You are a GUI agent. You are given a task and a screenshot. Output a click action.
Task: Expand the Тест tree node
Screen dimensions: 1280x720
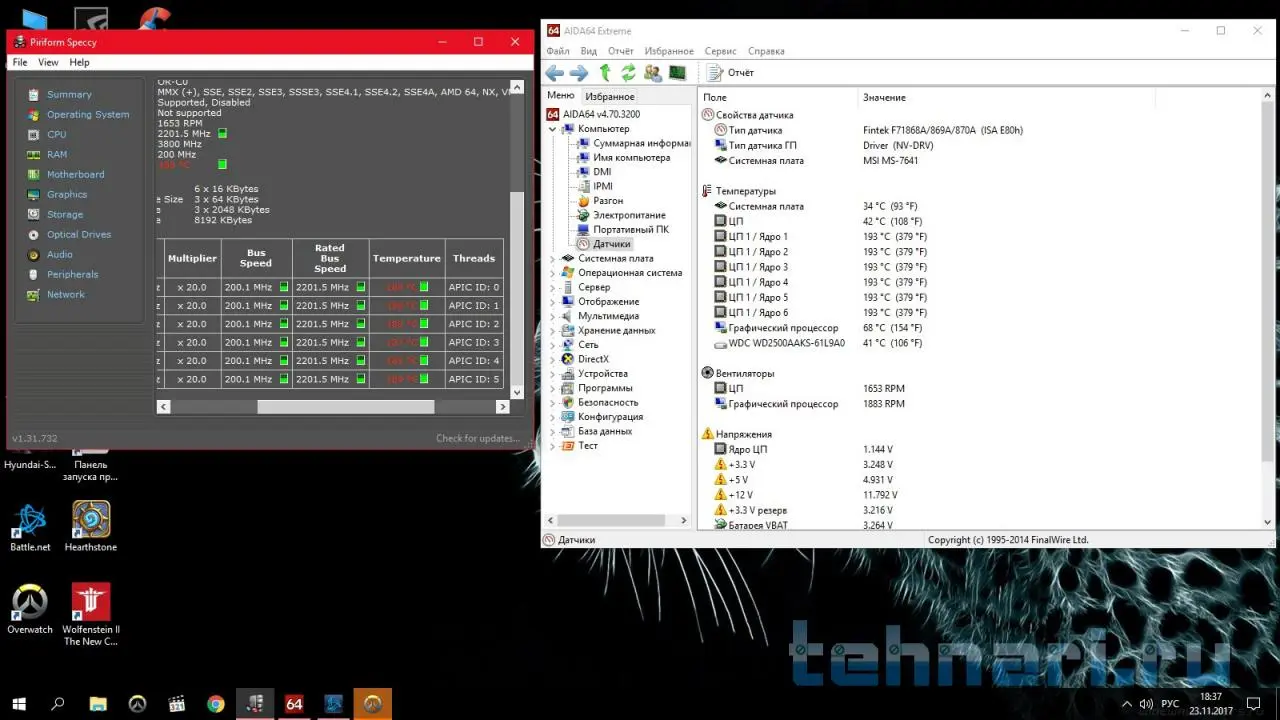[x=552, y=446]
